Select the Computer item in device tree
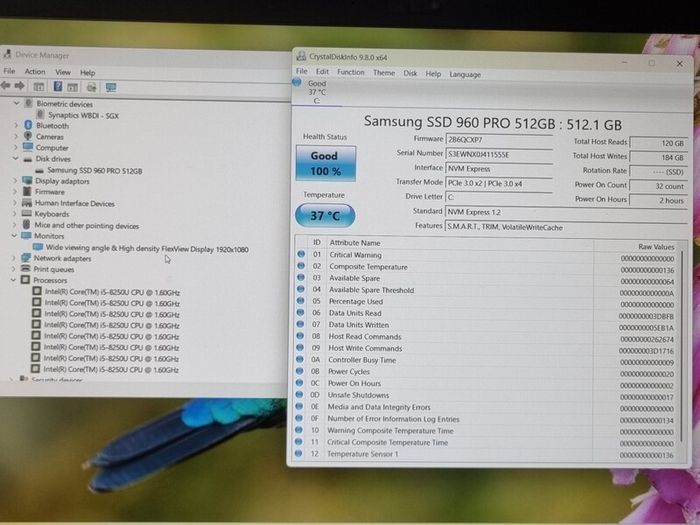 [x=52, y=147]
